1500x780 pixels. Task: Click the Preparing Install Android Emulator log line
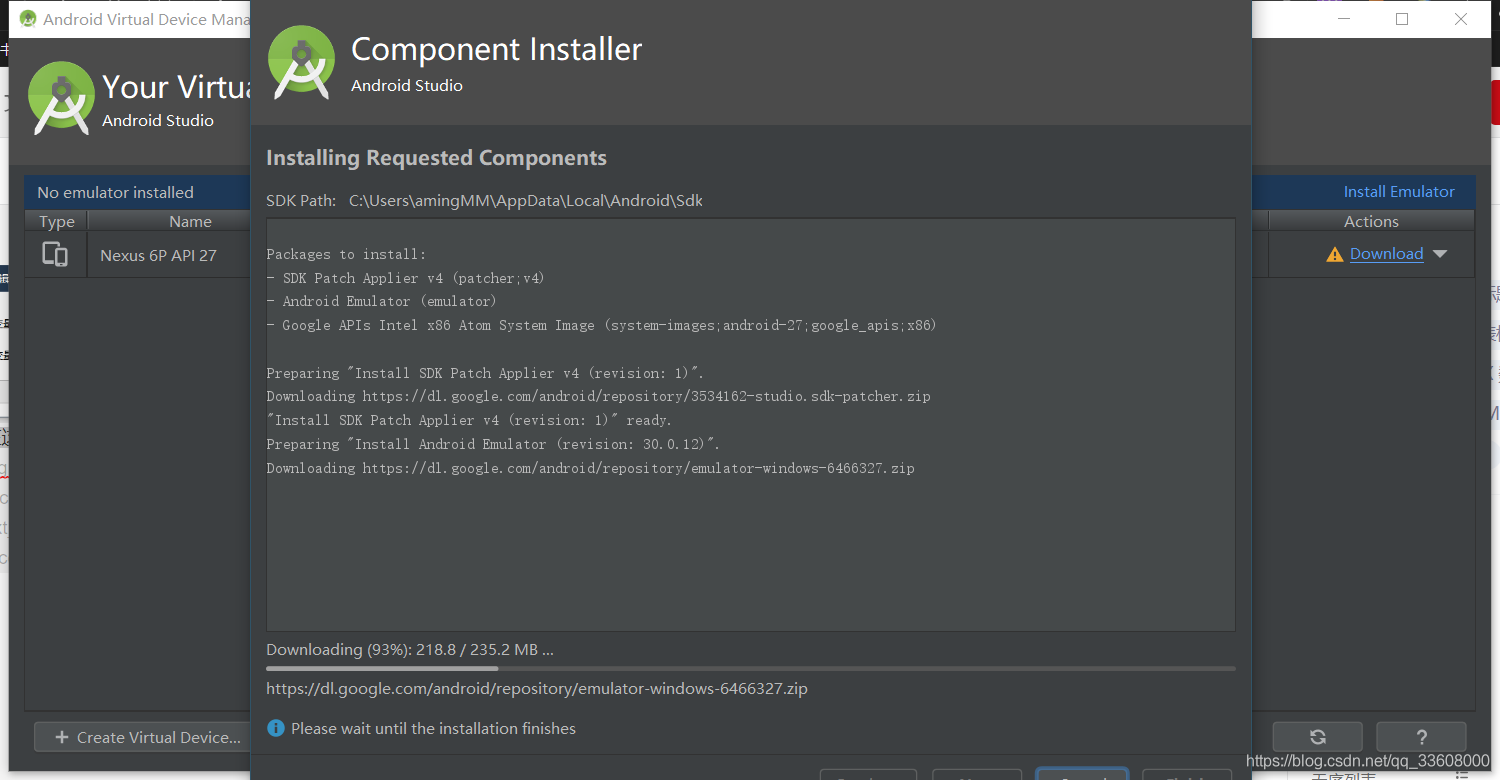tap(493, 444)
